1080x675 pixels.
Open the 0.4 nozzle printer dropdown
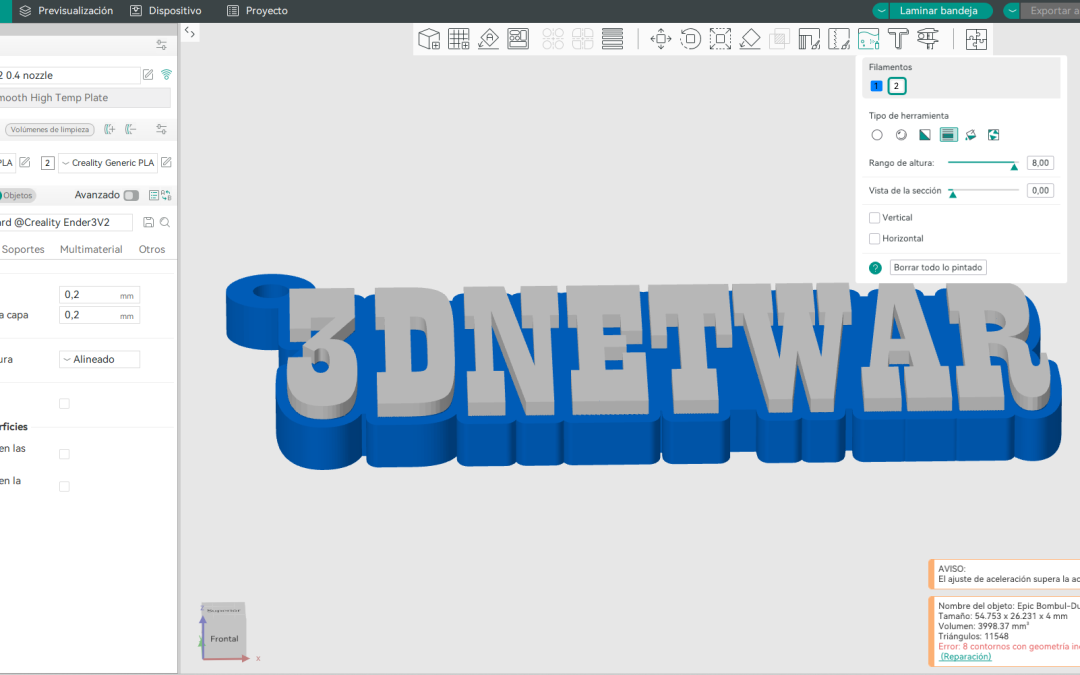(x=70, y=75)
